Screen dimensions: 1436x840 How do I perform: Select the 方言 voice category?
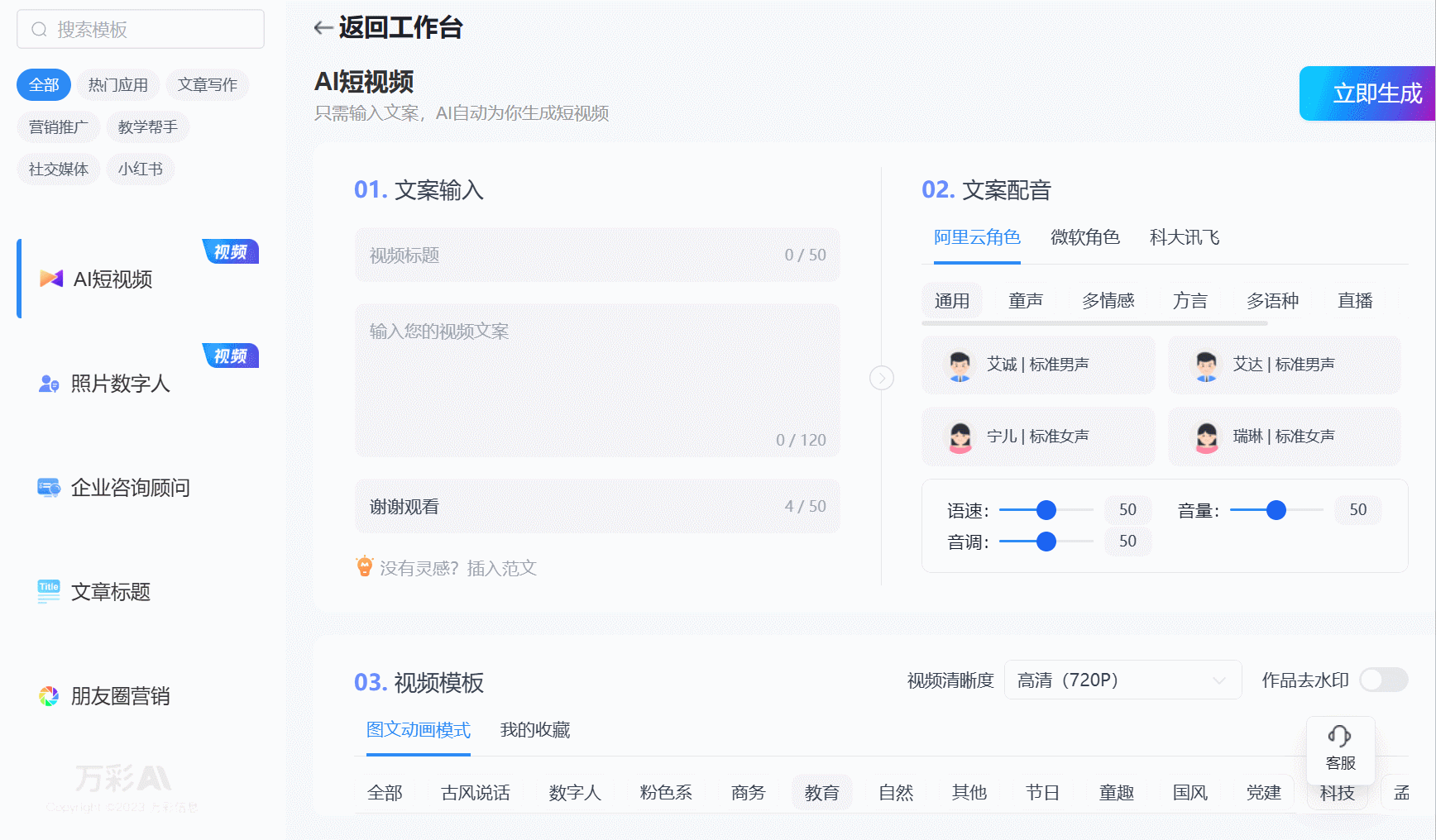click(1190, 301)
